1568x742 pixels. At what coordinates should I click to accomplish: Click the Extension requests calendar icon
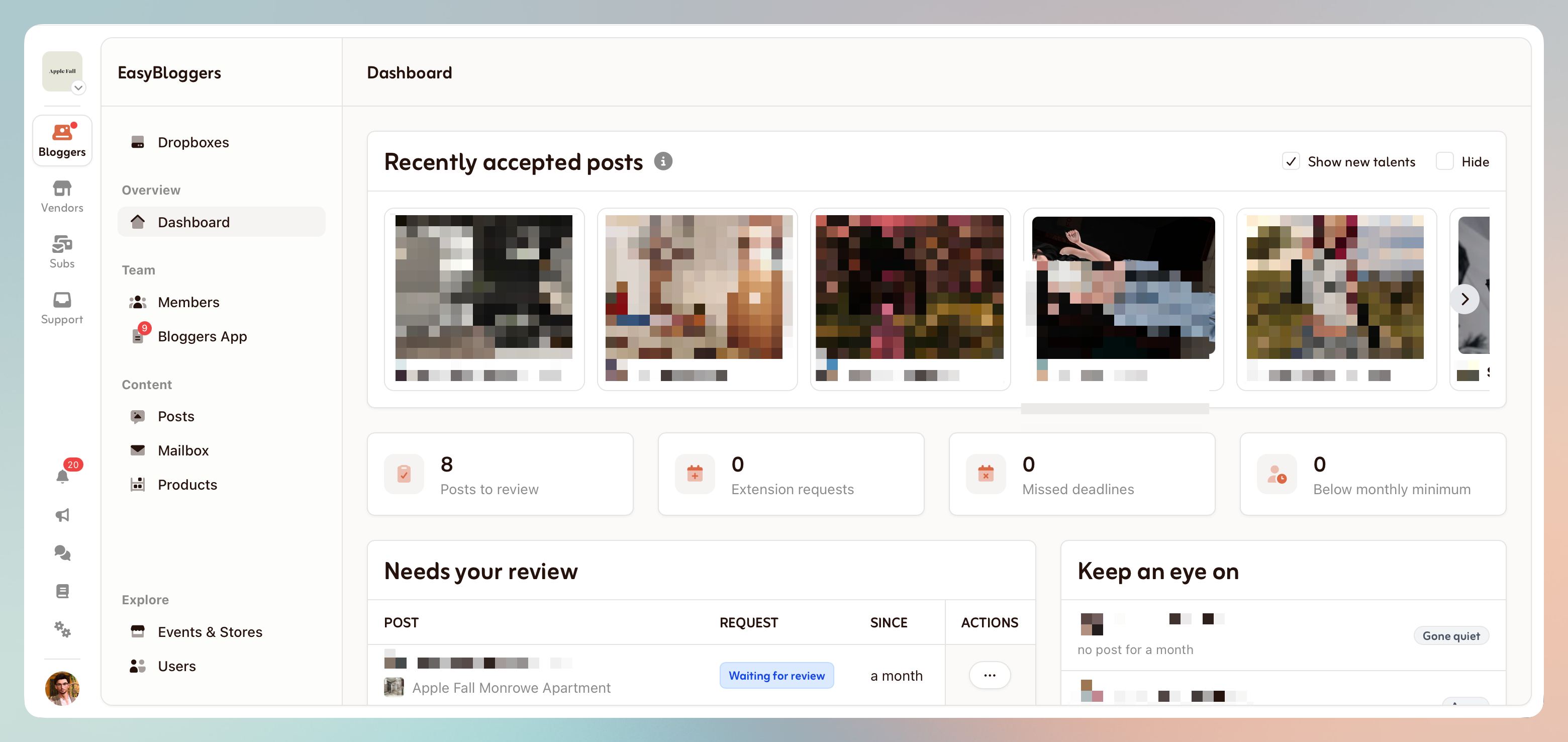[695, 474]
